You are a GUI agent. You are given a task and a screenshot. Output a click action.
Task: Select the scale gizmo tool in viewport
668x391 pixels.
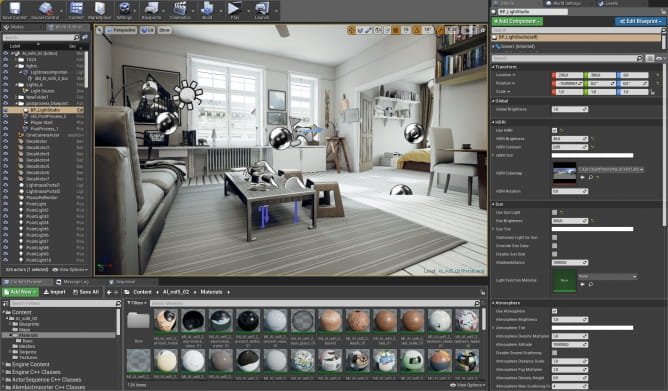tap(369, 30)
